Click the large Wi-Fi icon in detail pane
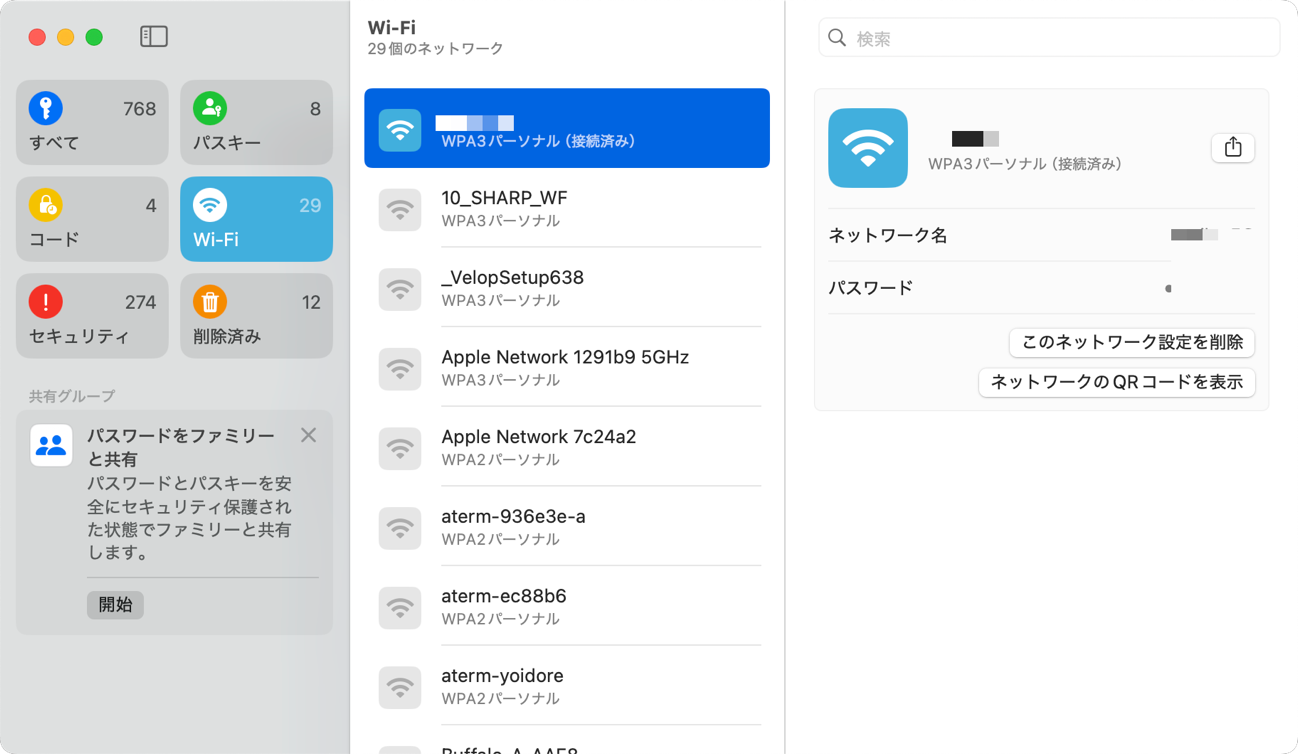Viewport: 1298px width, 754px height. click(x=868, y=148)
